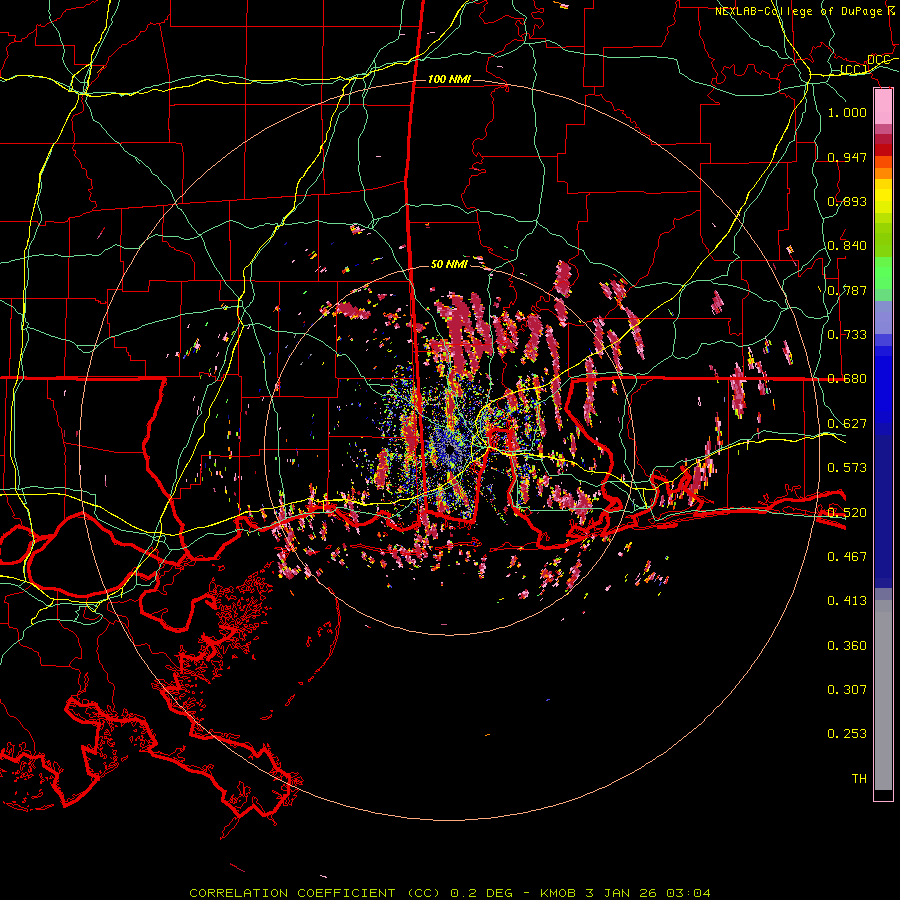Viewport: 900px width, 900px height.
Task: Click the 0.573 scale value
Action: [x=847, y=468]
